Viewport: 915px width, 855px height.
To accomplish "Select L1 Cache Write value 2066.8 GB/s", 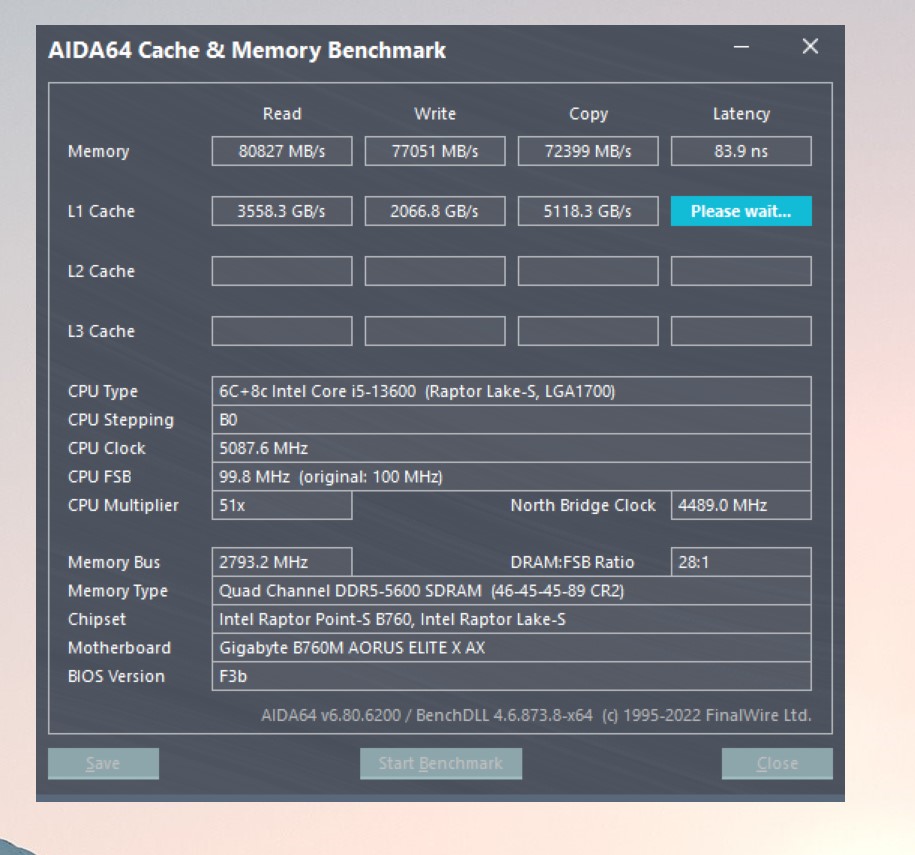I will click(435, 211).
